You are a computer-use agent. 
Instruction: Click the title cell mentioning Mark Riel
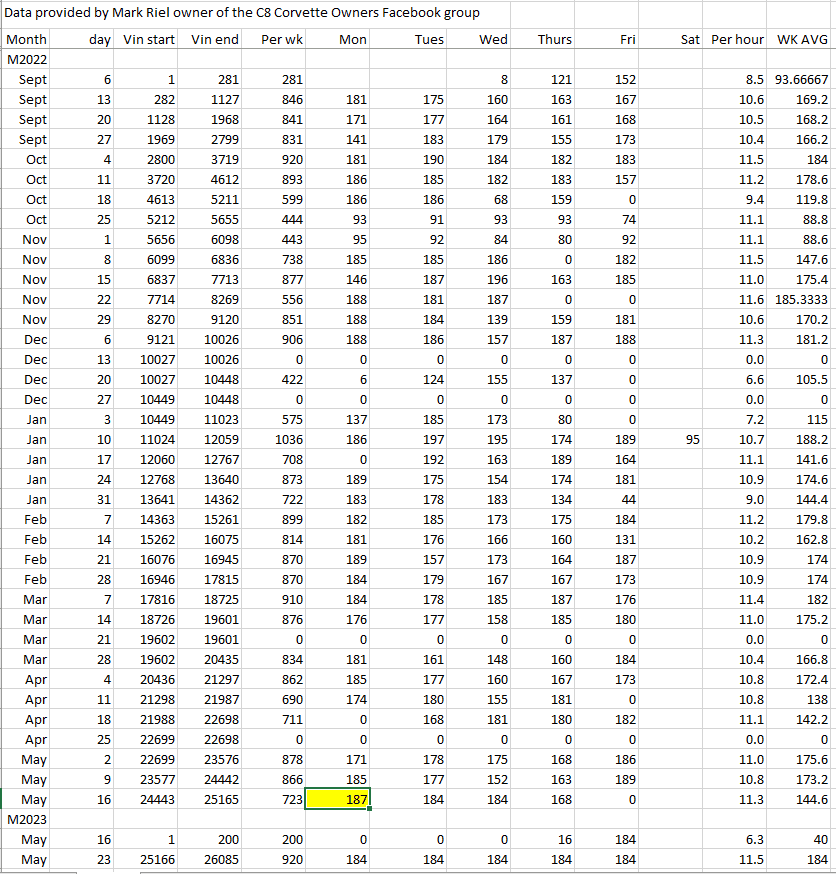tap(243, 13)
